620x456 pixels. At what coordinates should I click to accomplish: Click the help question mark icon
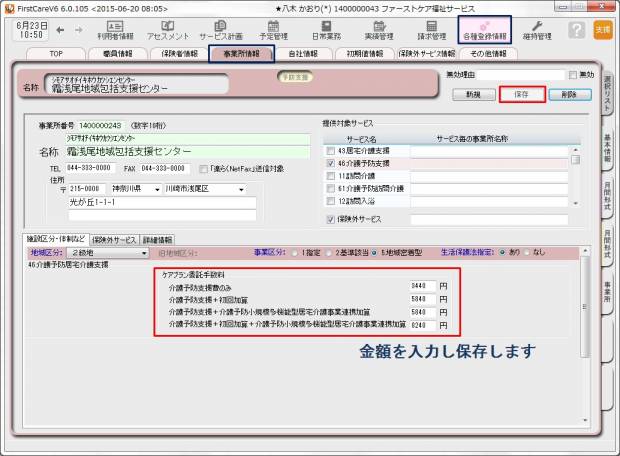point(576,30)
